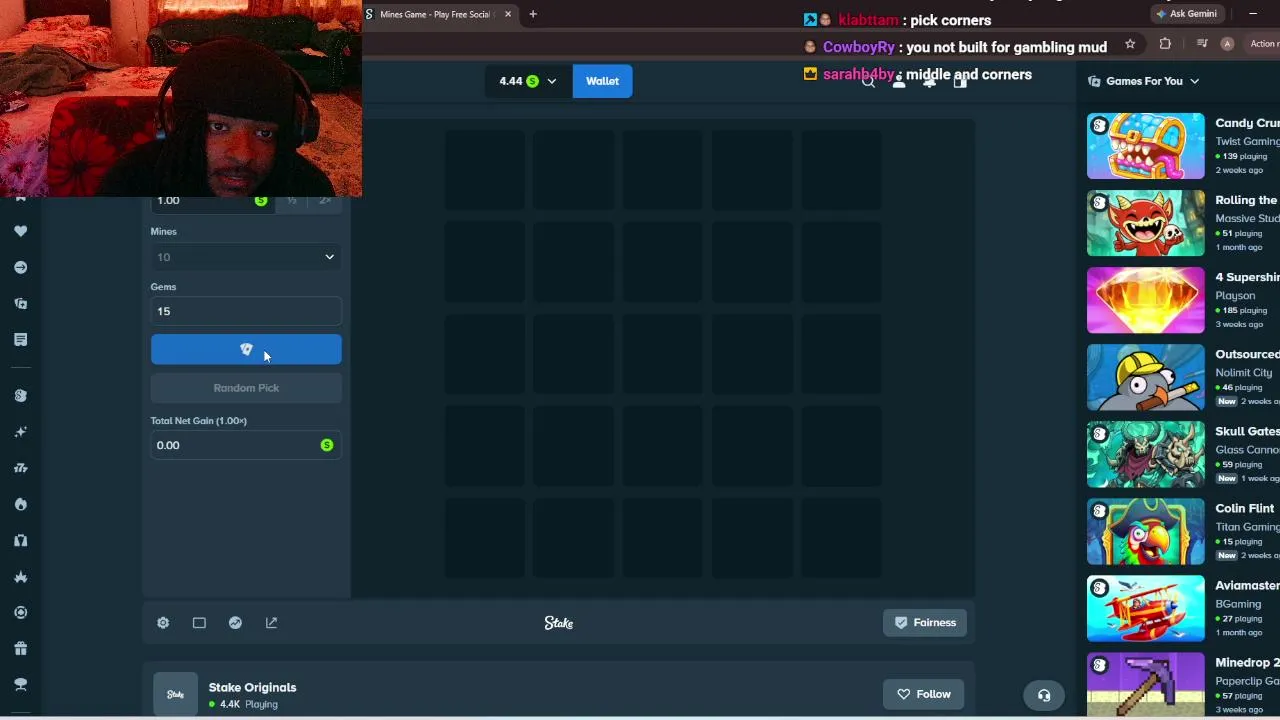
Task: Open the playing cards icon in sidebar
Action: 20,303
